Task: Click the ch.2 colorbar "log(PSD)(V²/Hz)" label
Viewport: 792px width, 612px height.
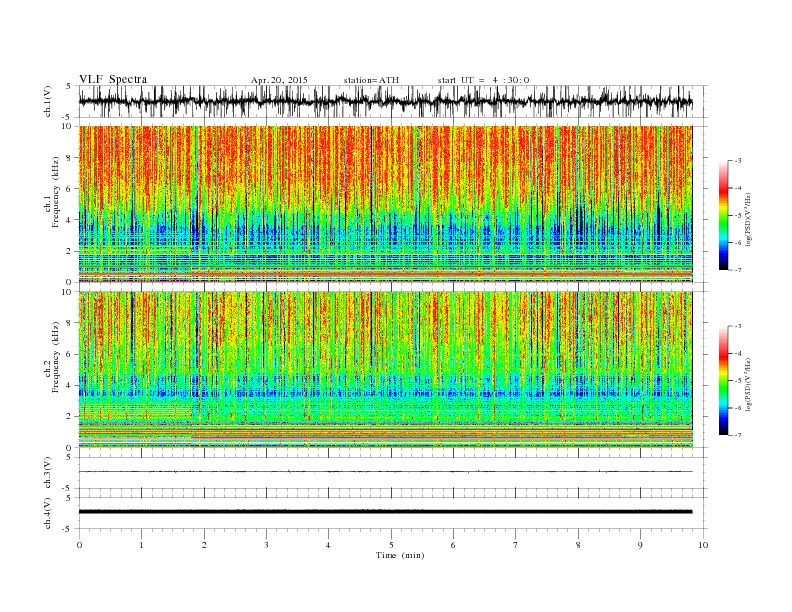Action: 750,384
